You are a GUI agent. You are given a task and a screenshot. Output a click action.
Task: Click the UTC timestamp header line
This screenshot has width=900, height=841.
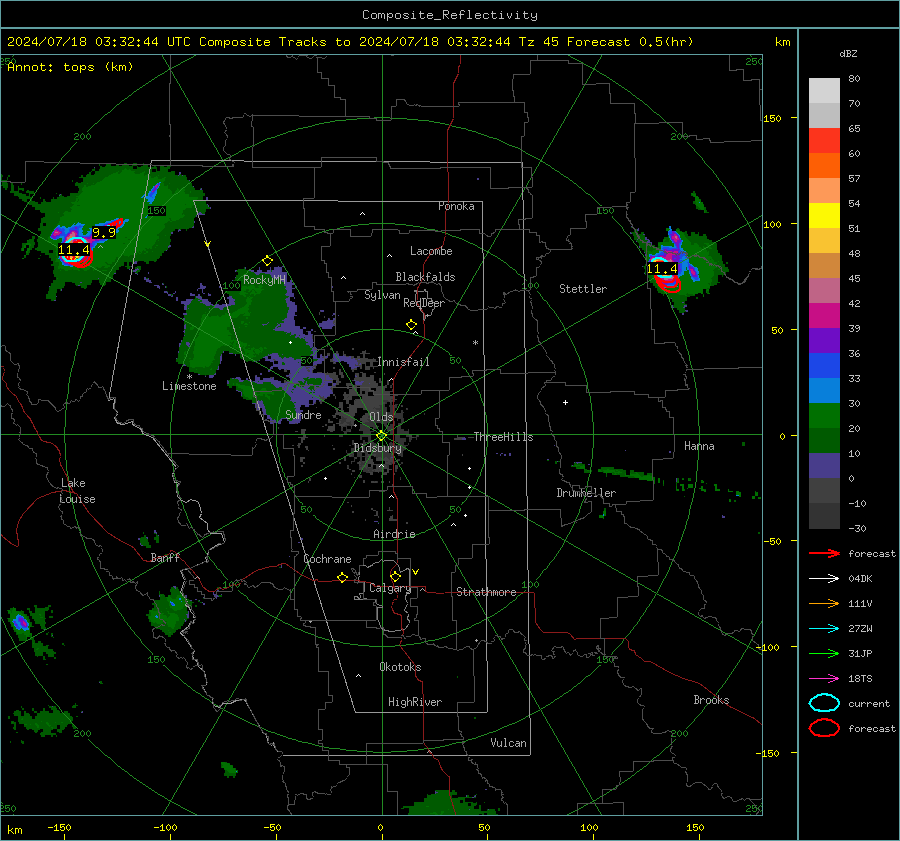350,42
